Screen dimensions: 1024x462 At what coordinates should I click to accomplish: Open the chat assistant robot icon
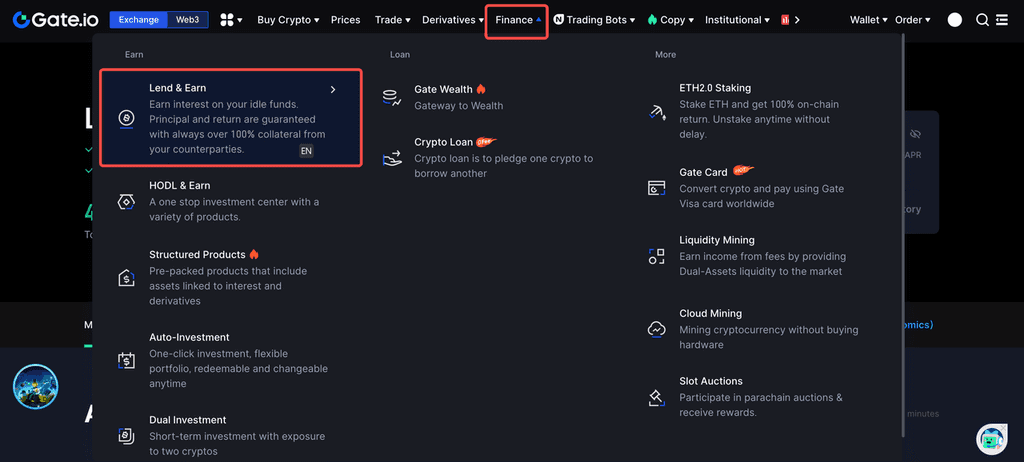(x=991, y=438)
